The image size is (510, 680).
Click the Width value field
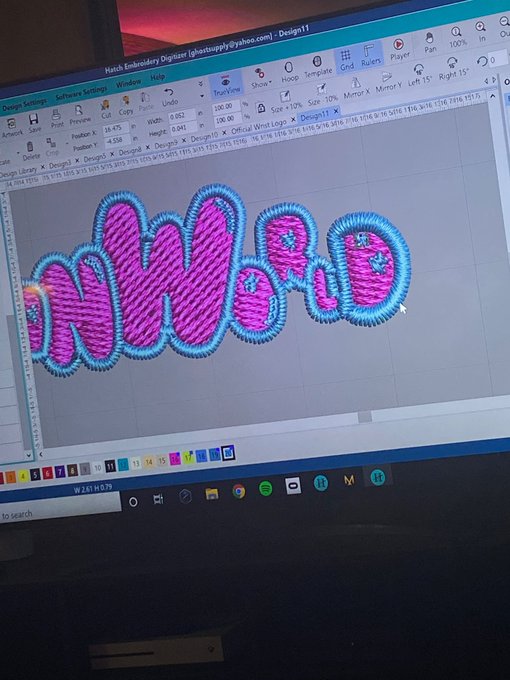[x=180, y=116]
